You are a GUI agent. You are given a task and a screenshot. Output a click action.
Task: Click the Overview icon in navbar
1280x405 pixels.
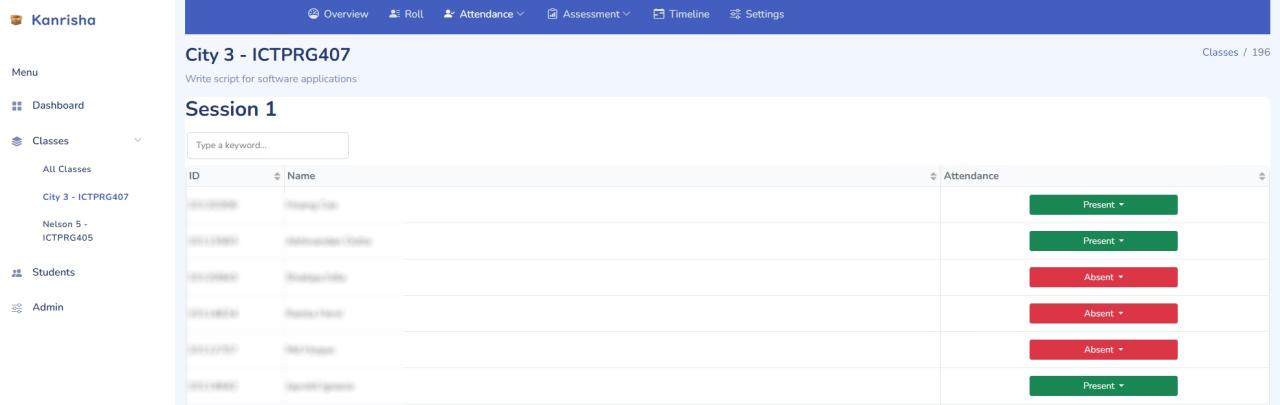click(x=313, y=14)
